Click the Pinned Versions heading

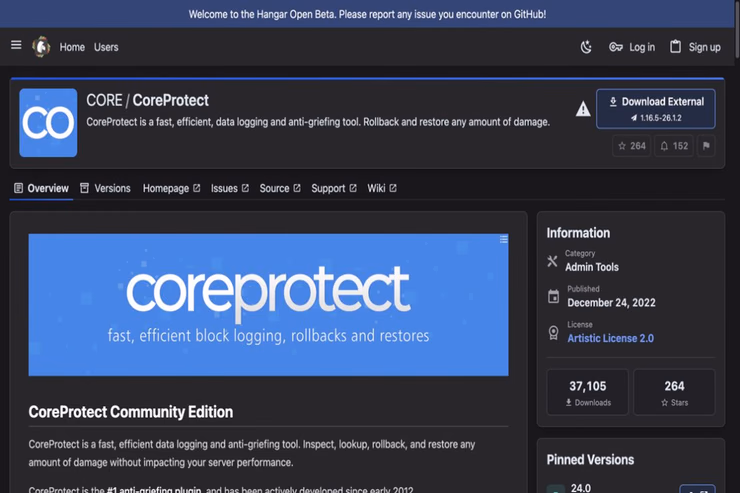(590, 460)
